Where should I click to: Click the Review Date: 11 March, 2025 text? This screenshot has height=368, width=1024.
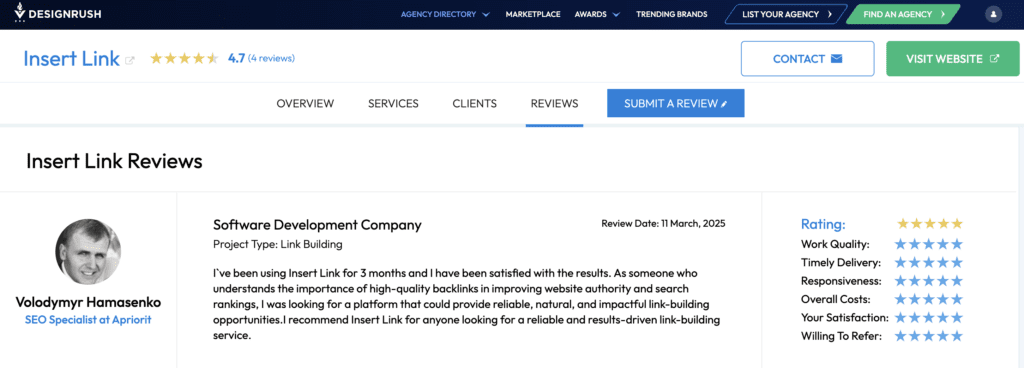(x=663, y=223)
